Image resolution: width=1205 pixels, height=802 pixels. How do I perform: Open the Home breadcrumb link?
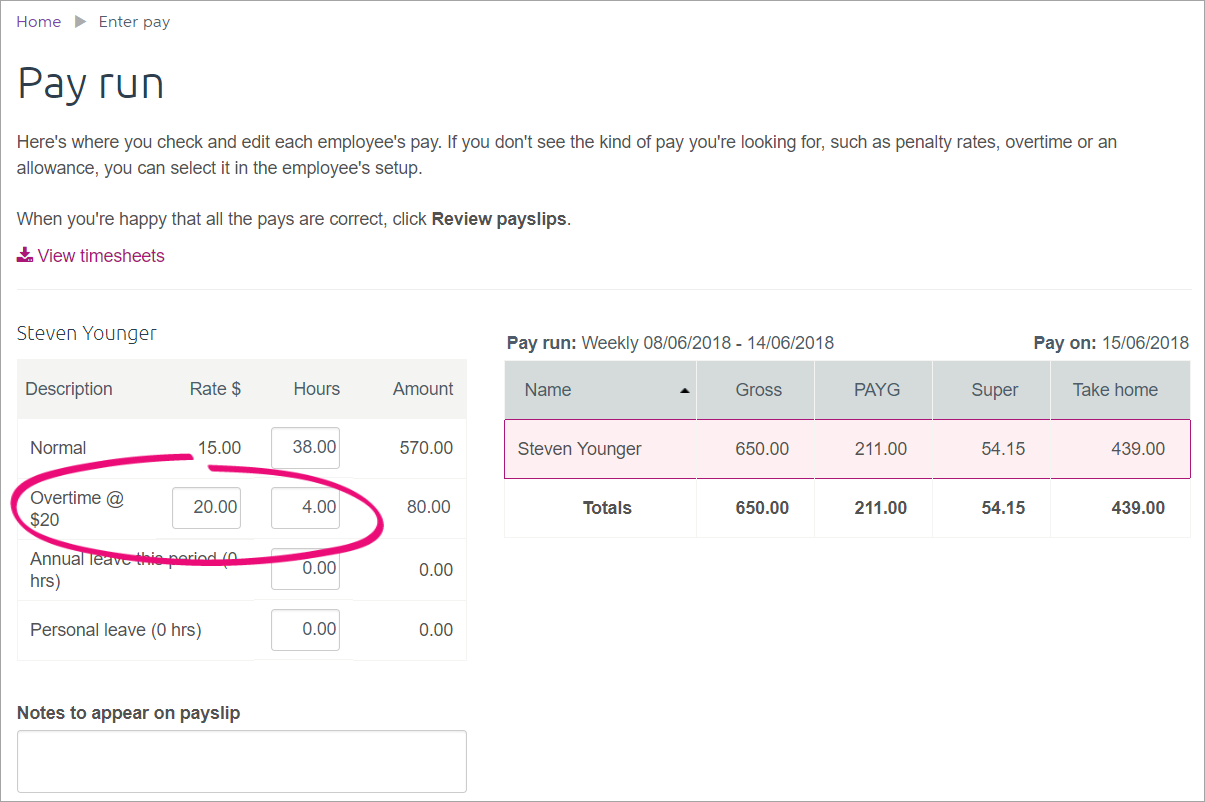pos(39,22)
